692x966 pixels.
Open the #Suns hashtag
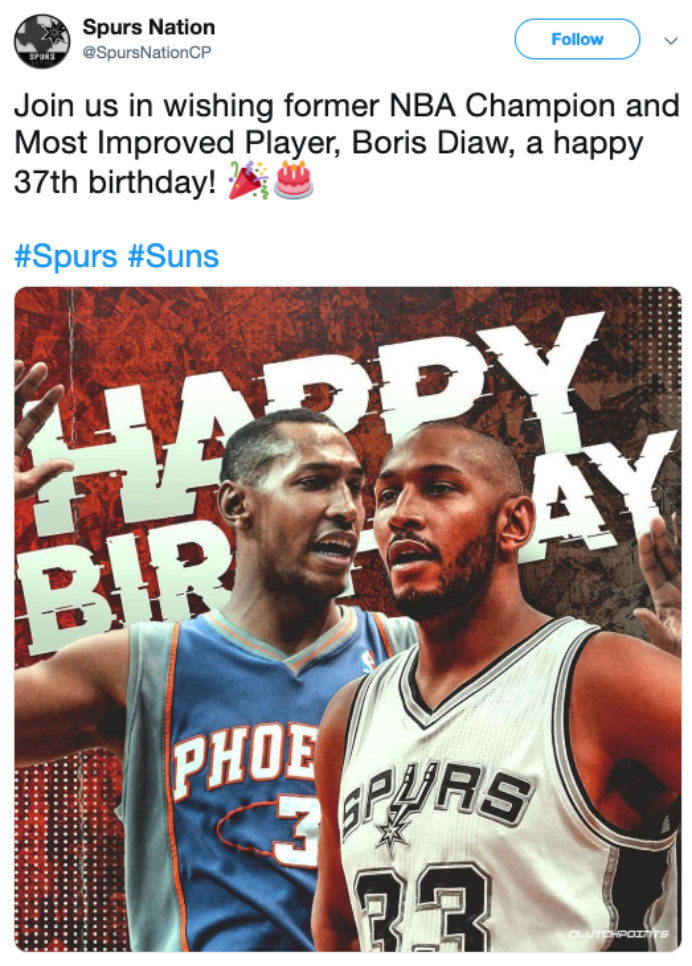[173, 256]
